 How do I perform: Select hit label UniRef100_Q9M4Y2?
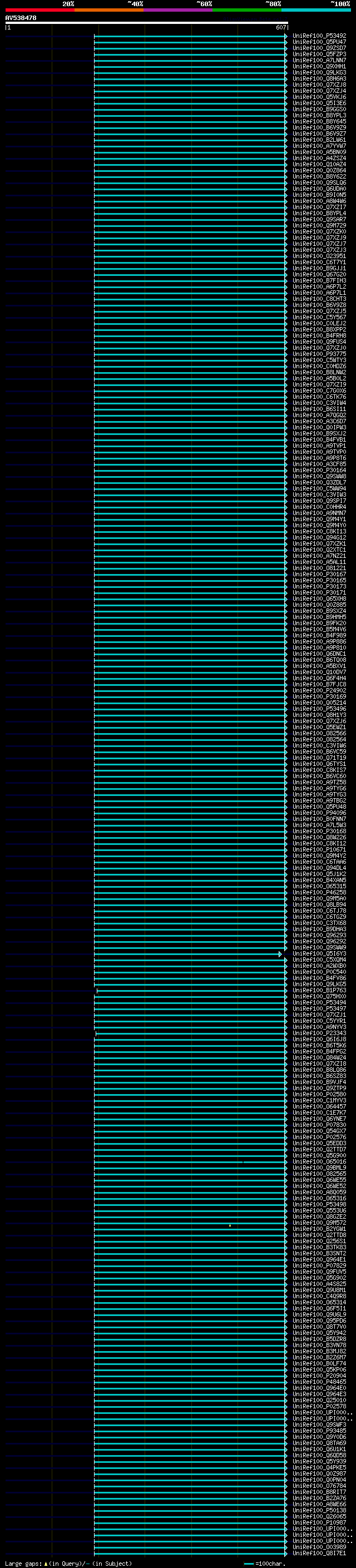pos(319,855)
